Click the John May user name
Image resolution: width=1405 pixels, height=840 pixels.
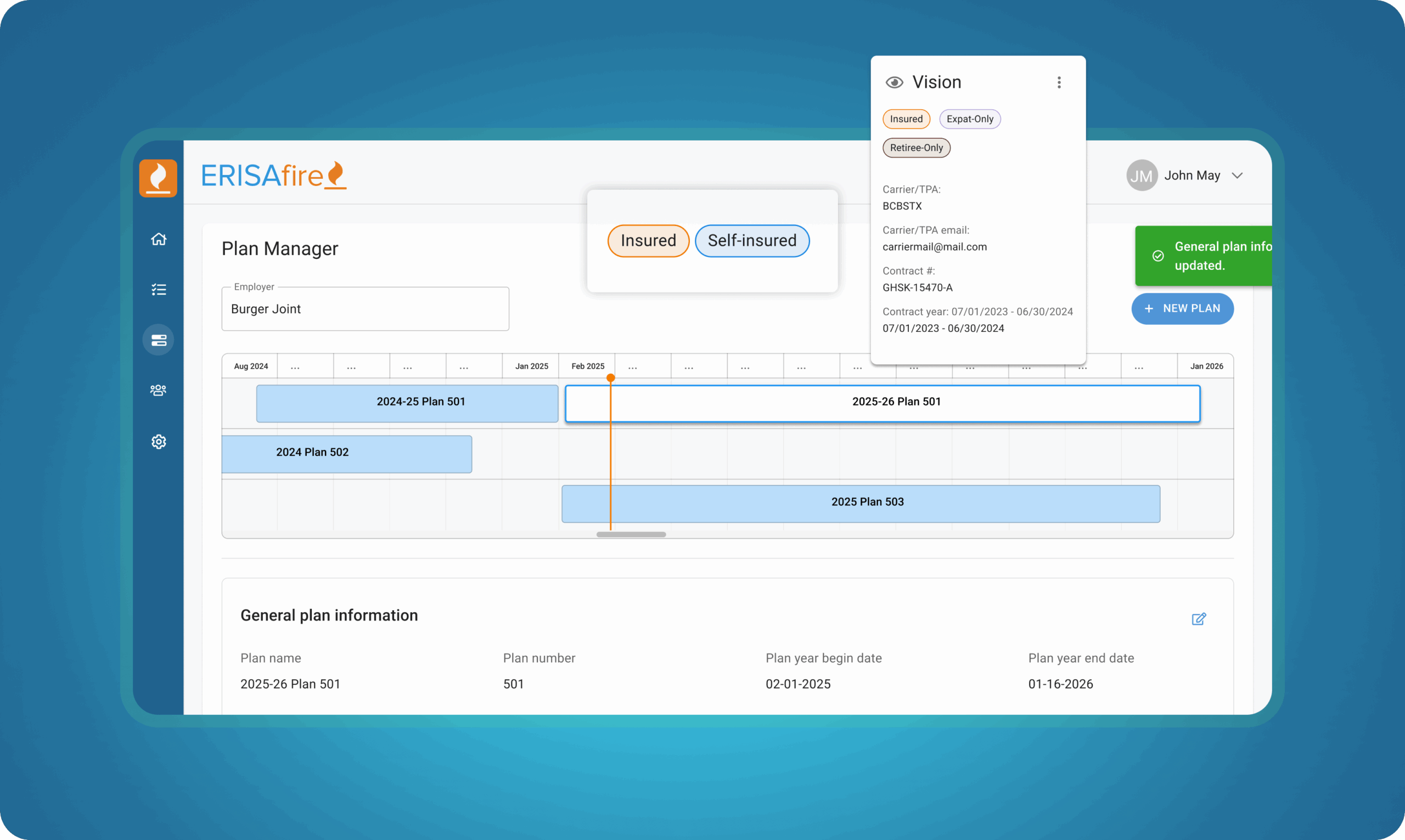(x=1192, y=176)
